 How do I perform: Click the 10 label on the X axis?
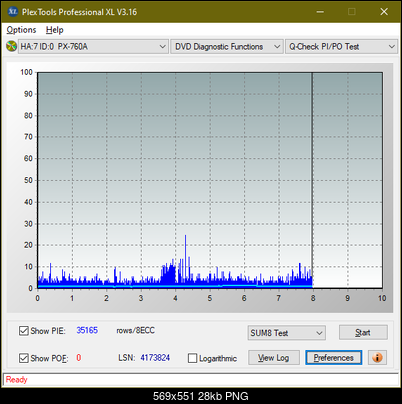point(382,298)
